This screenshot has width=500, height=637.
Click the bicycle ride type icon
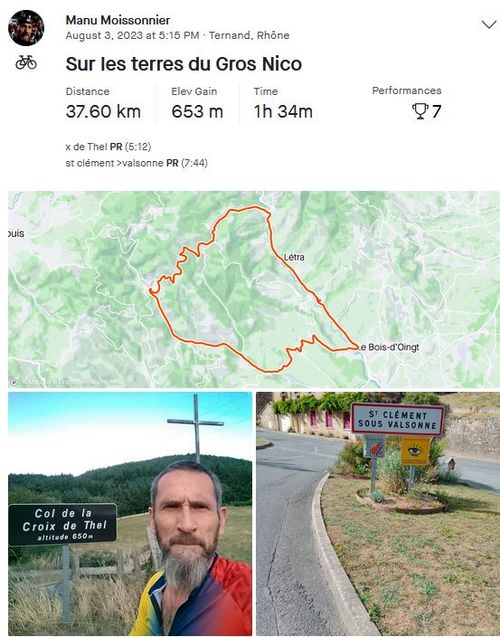(x=26, y=63)
